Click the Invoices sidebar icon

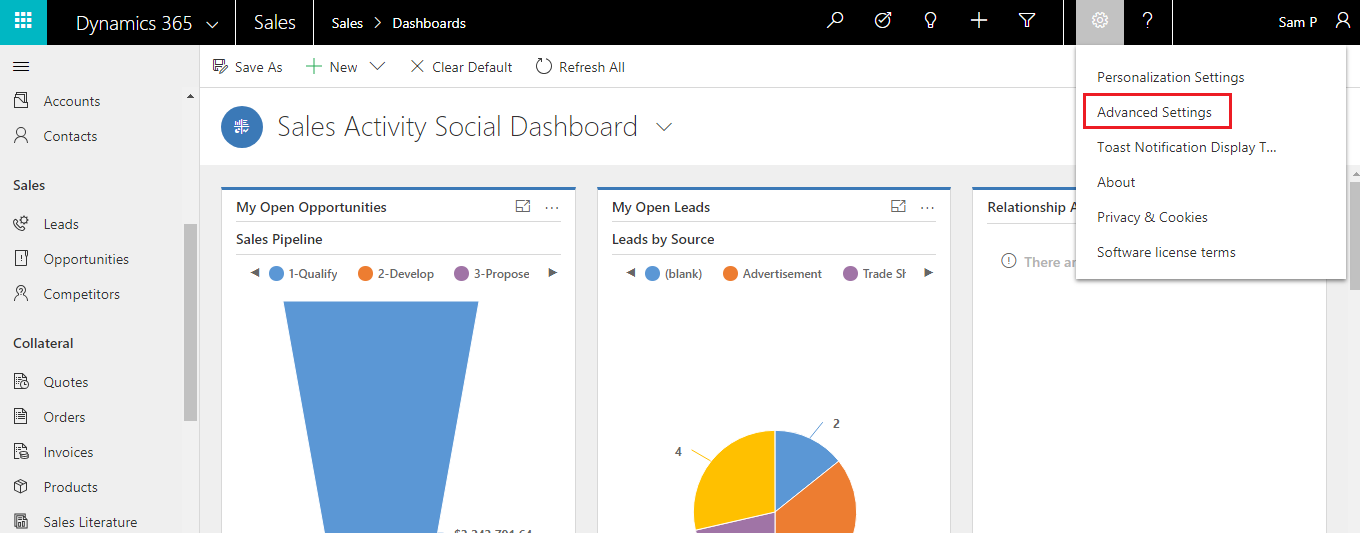coord(21,452)
